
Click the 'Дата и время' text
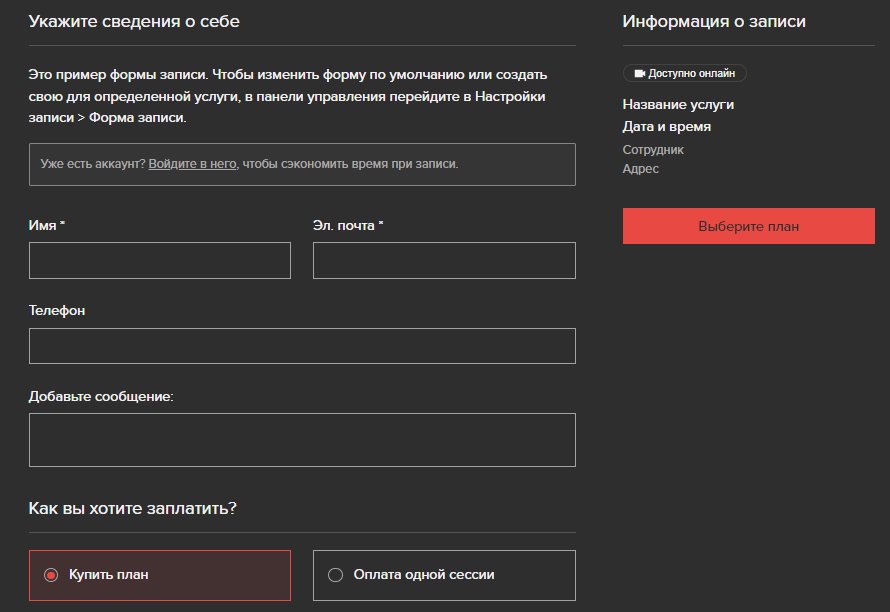[666, 127]
